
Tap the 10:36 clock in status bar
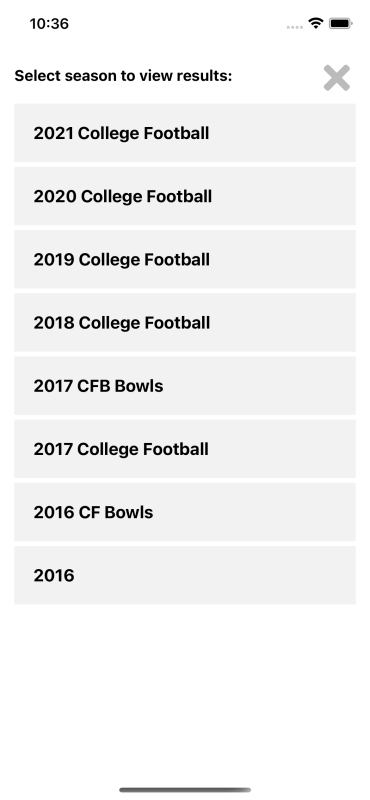pos(49,24)
